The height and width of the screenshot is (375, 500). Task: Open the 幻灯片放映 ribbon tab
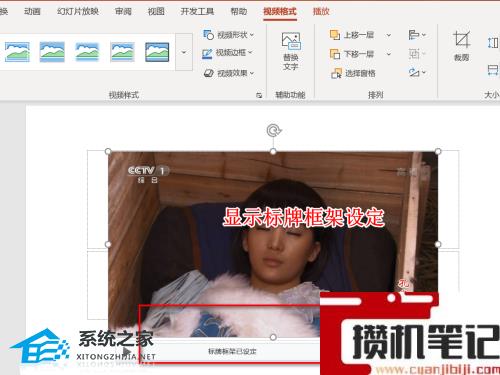click(78, 11)
